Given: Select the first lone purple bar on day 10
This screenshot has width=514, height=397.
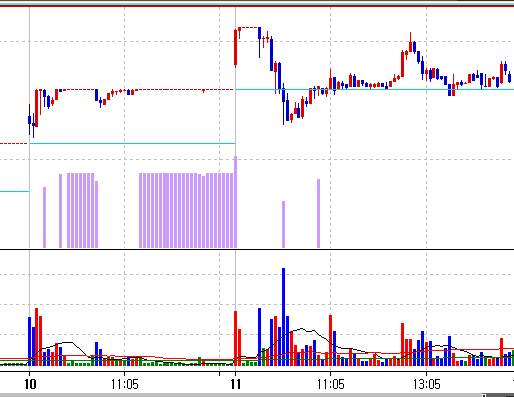Looking at the screenshot, I should pyautogui.click(x=44, y=217).
